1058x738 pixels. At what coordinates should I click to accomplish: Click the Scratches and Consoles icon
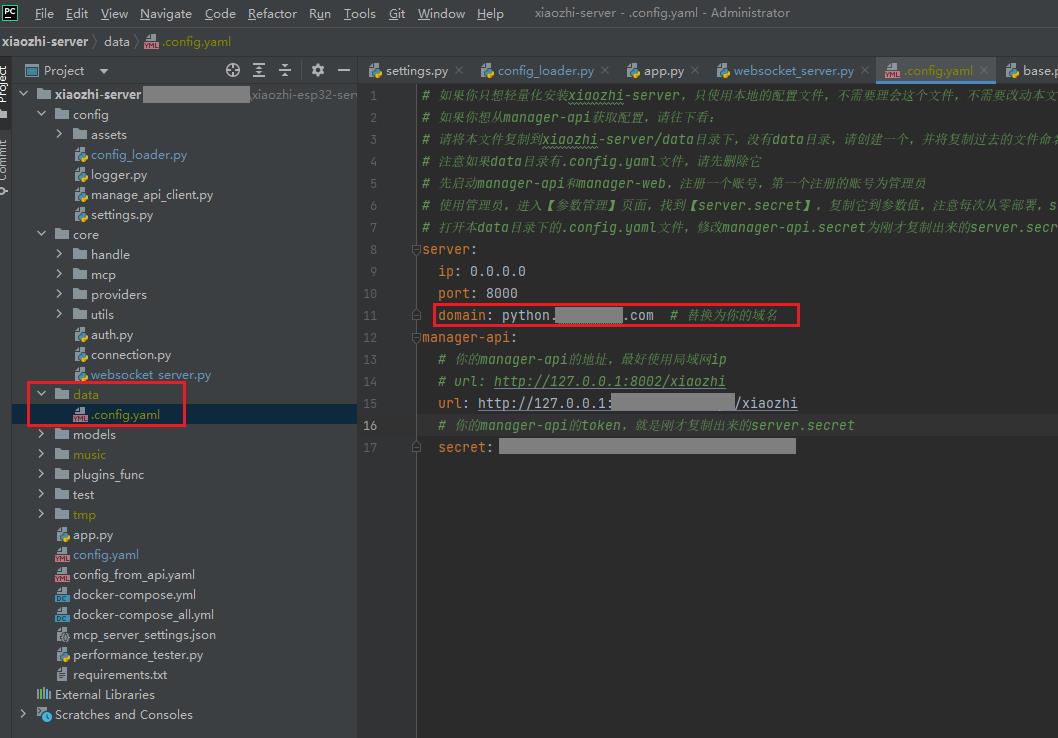[44, 715]
